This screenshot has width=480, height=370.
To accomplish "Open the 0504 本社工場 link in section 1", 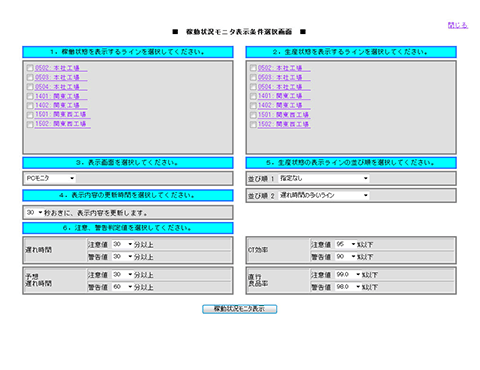I will [61, 87].
